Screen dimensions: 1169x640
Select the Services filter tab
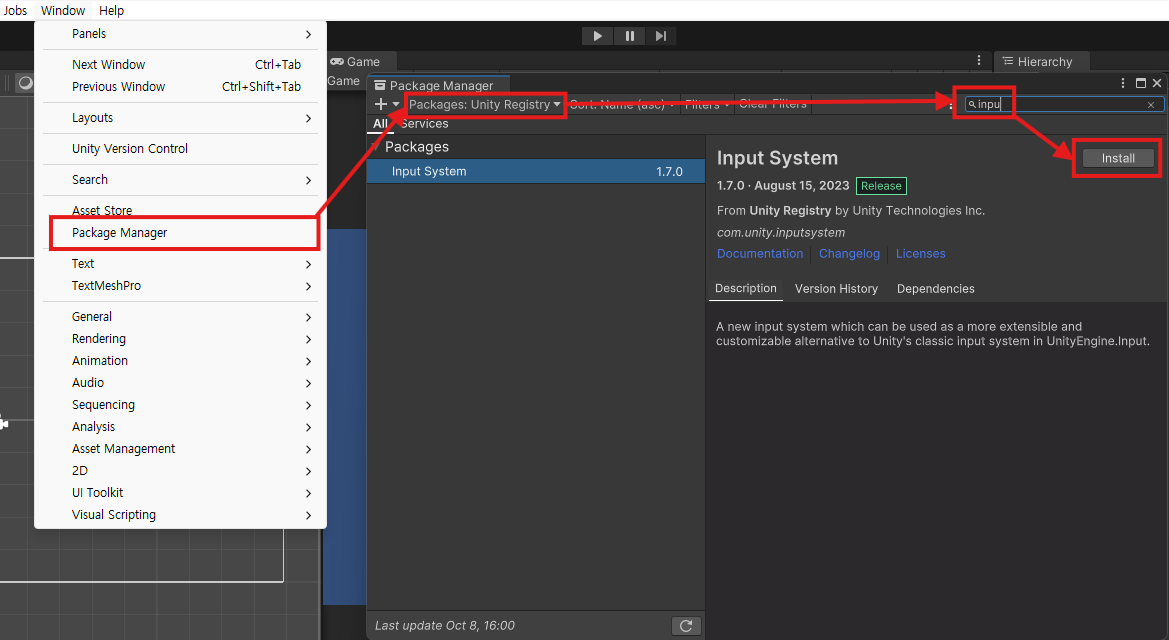(x=424, y=124)
